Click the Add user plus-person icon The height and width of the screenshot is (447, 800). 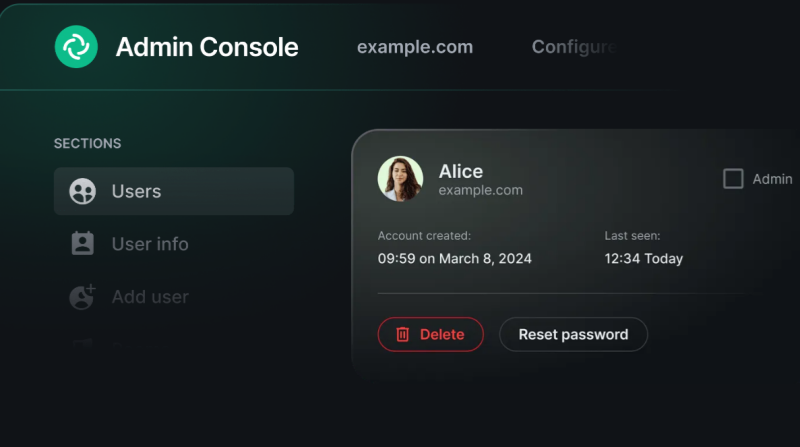pos(82,297)
